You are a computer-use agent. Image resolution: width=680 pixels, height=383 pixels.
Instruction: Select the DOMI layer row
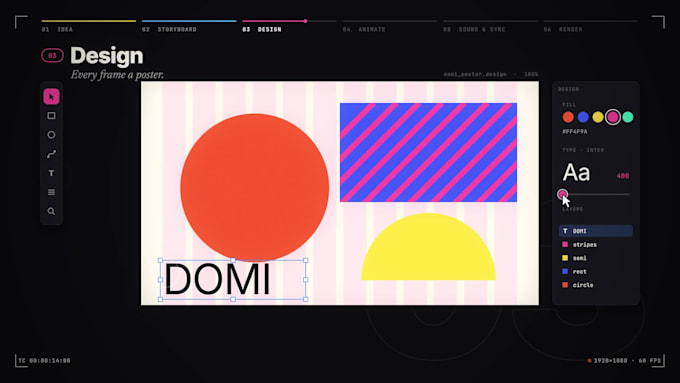[596, 231]
